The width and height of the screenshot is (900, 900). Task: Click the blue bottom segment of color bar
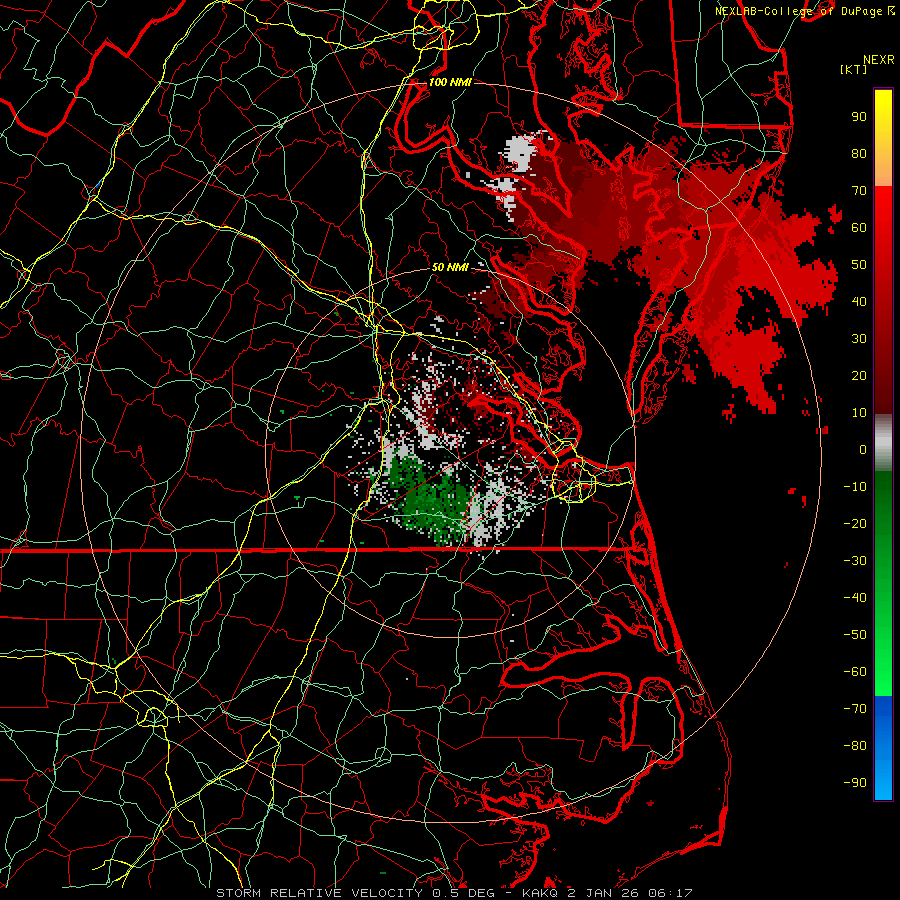pyautogui.click(x=883, y=748)
